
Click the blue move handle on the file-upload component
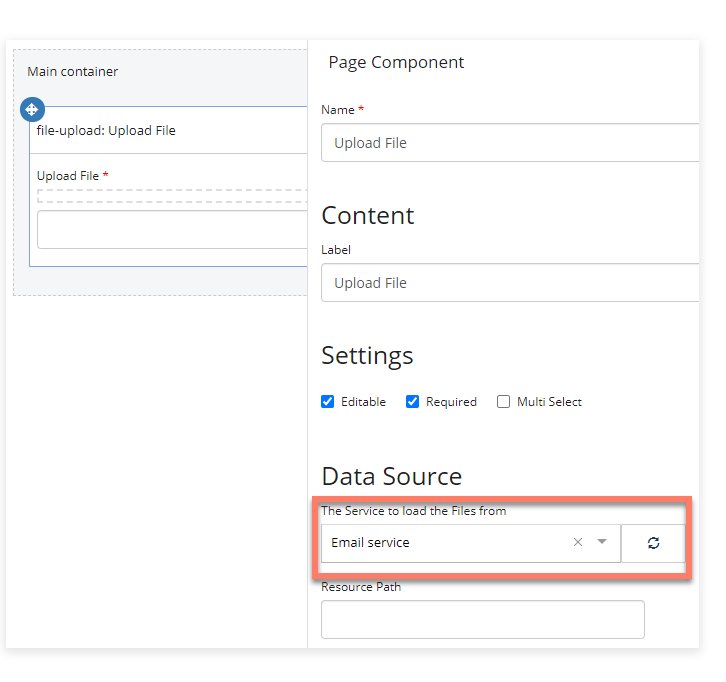coord(32,110)
